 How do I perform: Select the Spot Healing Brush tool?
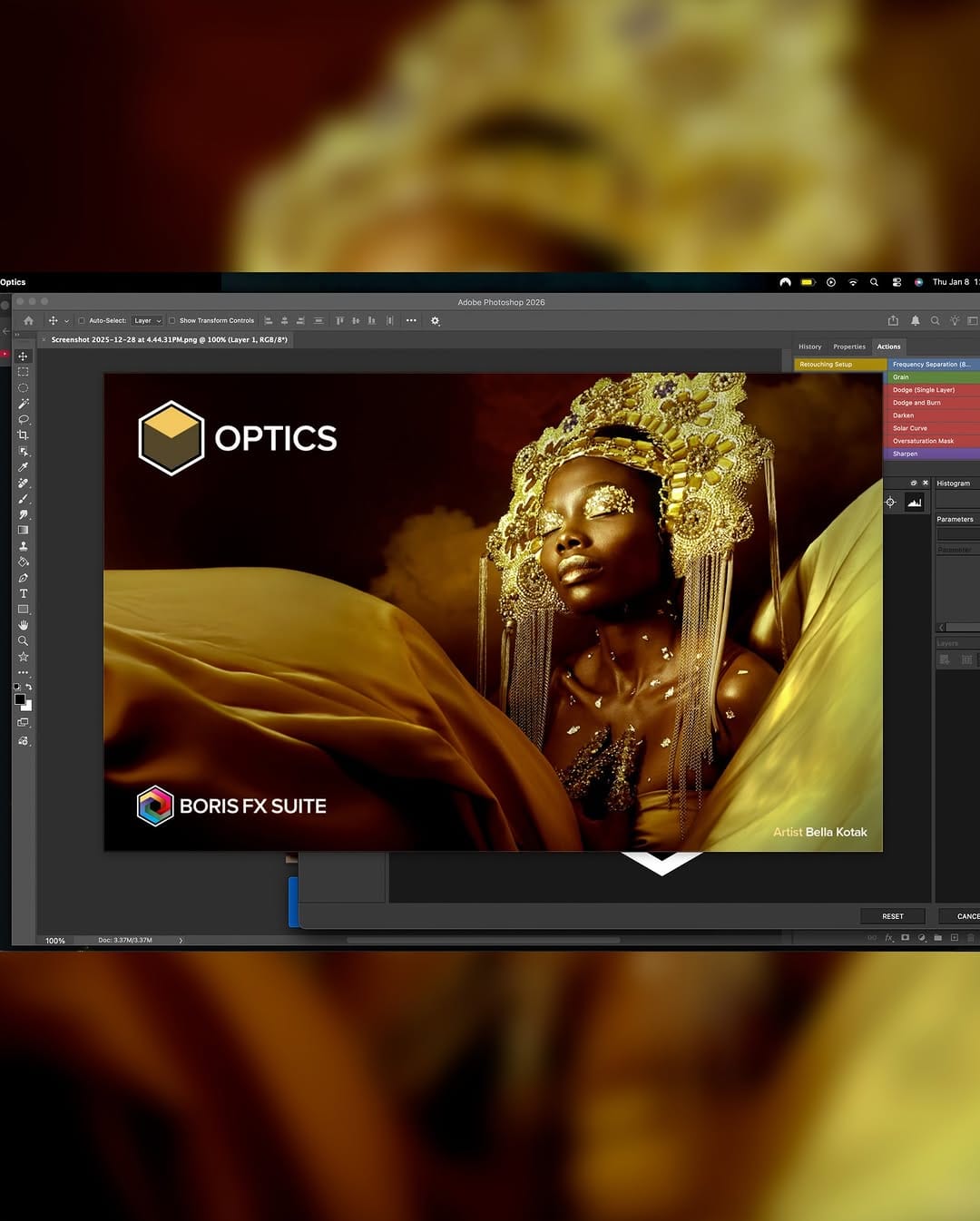tap(24, 483)
